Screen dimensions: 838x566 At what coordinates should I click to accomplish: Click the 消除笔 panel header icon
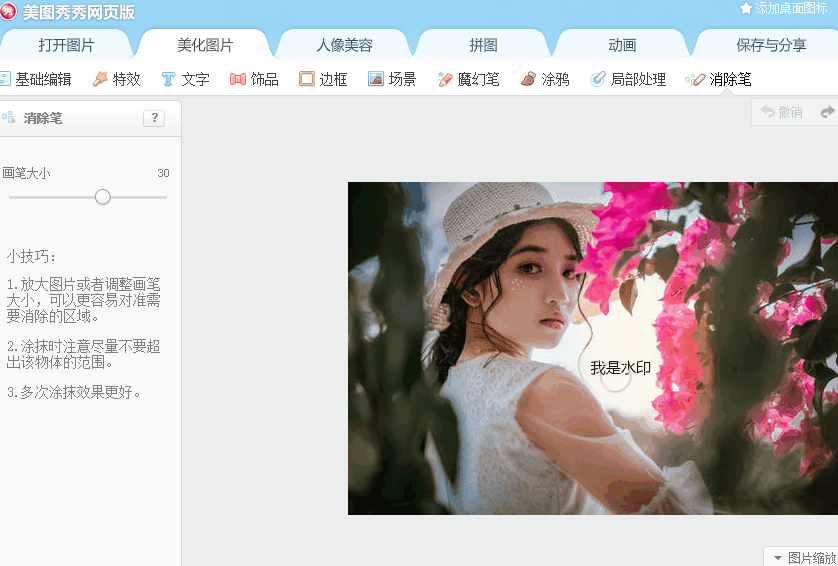9,117
